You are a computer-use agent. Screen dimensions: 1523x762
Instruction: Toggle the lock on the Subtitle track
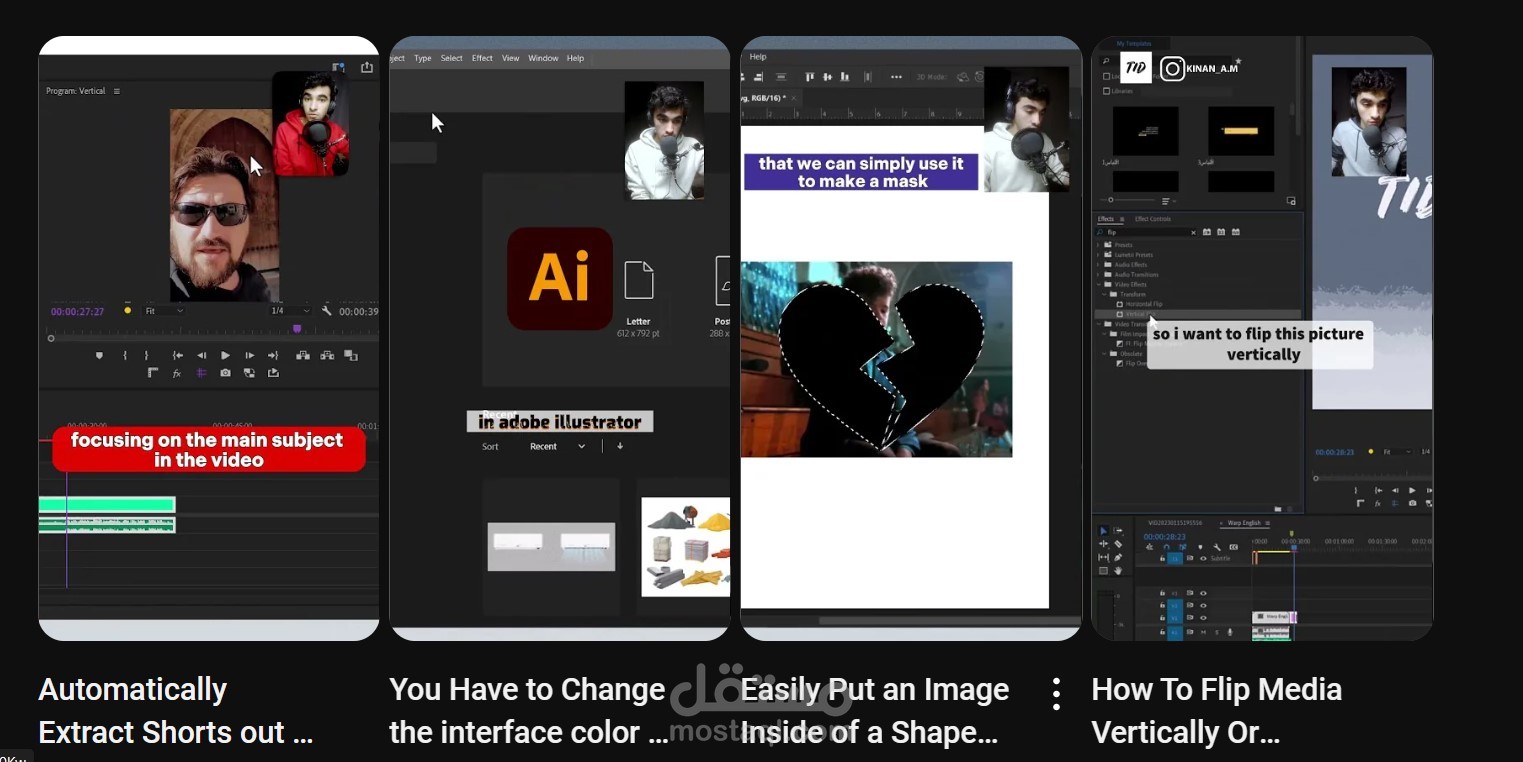coord(1162,559)
